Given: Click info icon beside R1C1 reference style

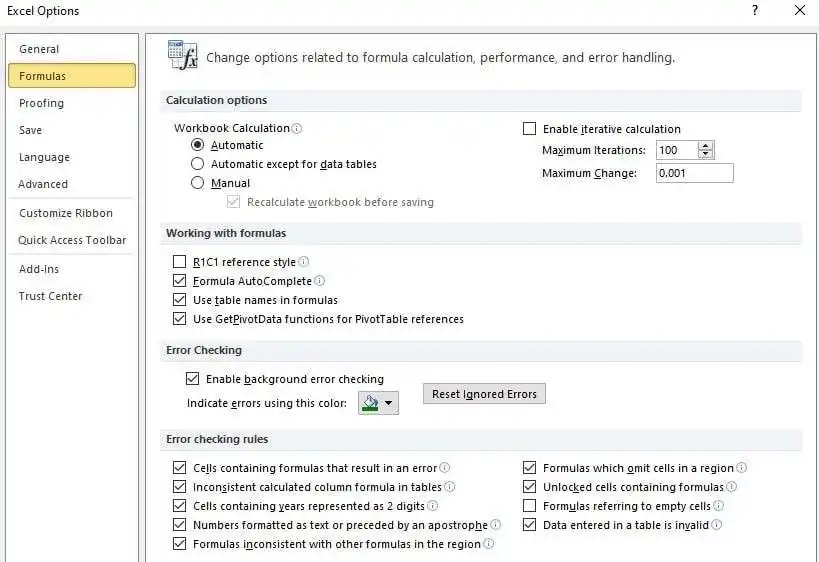Looking at the screenshot, I should click(303, 262).
